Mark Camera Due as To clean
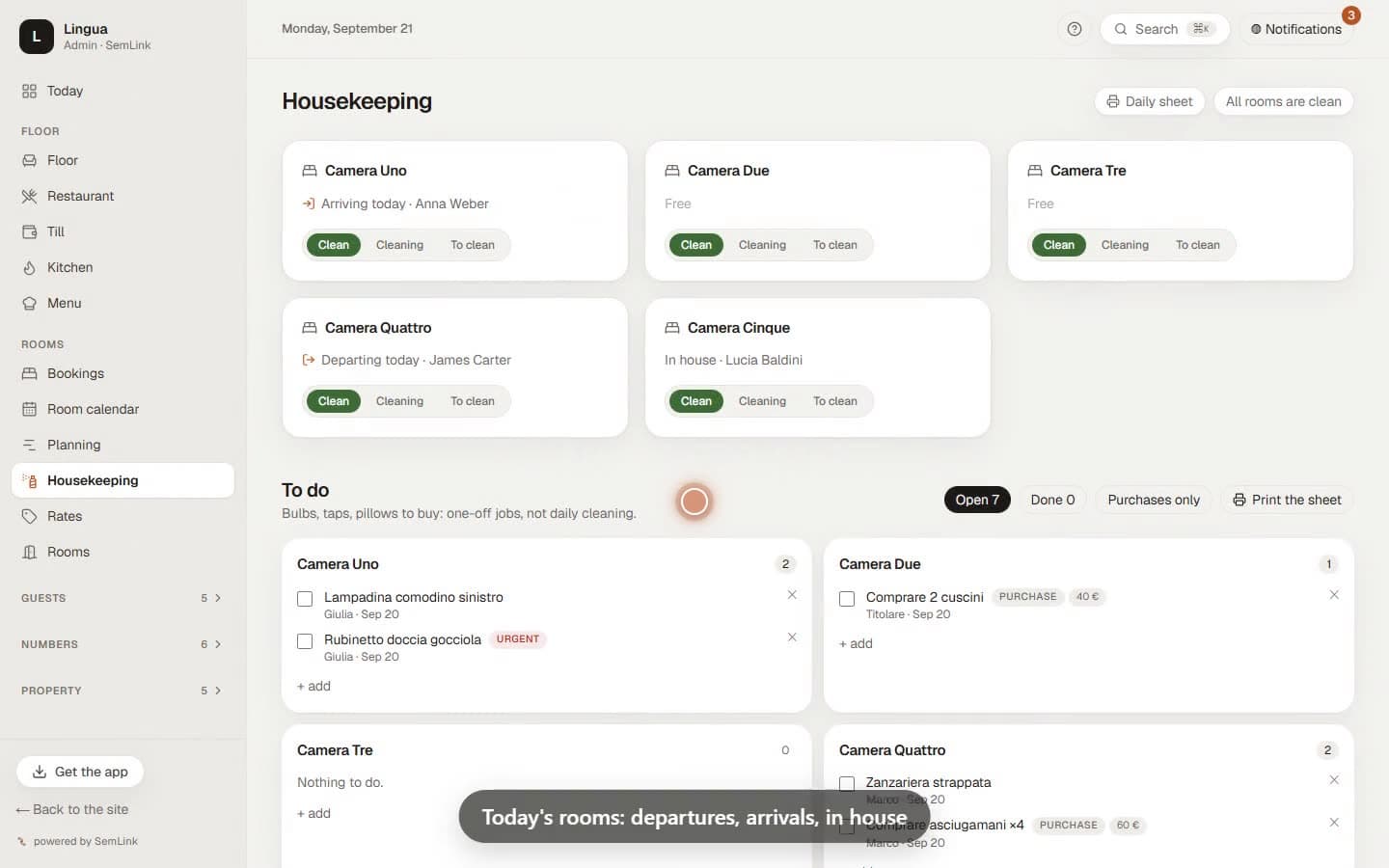1389x868 pixels. (834, 245)
